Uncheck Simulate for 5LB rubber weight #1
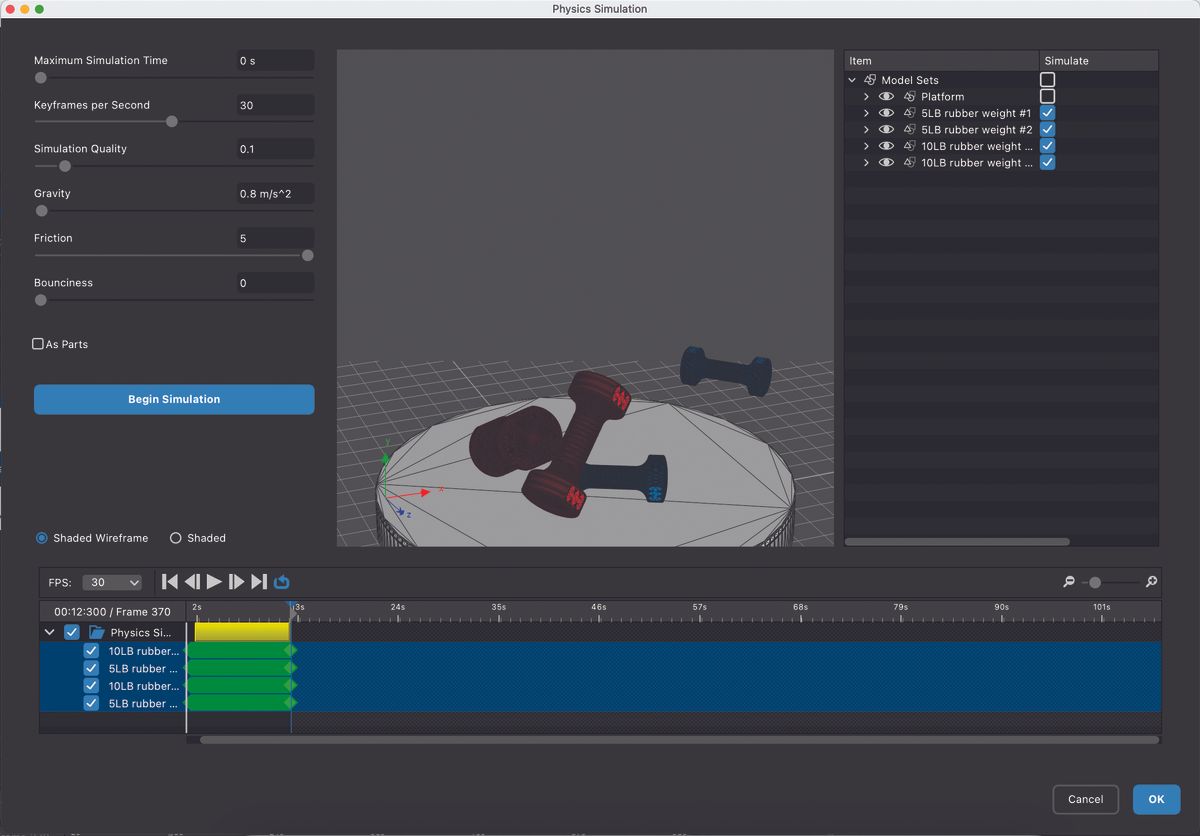The height and width of the screenshot is (836, 1200). [x=1047, y=112]
